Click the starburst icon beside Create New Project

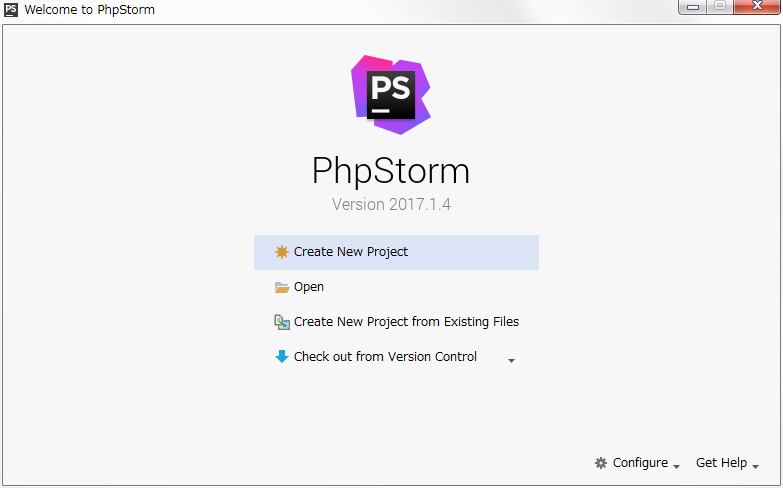282,252
